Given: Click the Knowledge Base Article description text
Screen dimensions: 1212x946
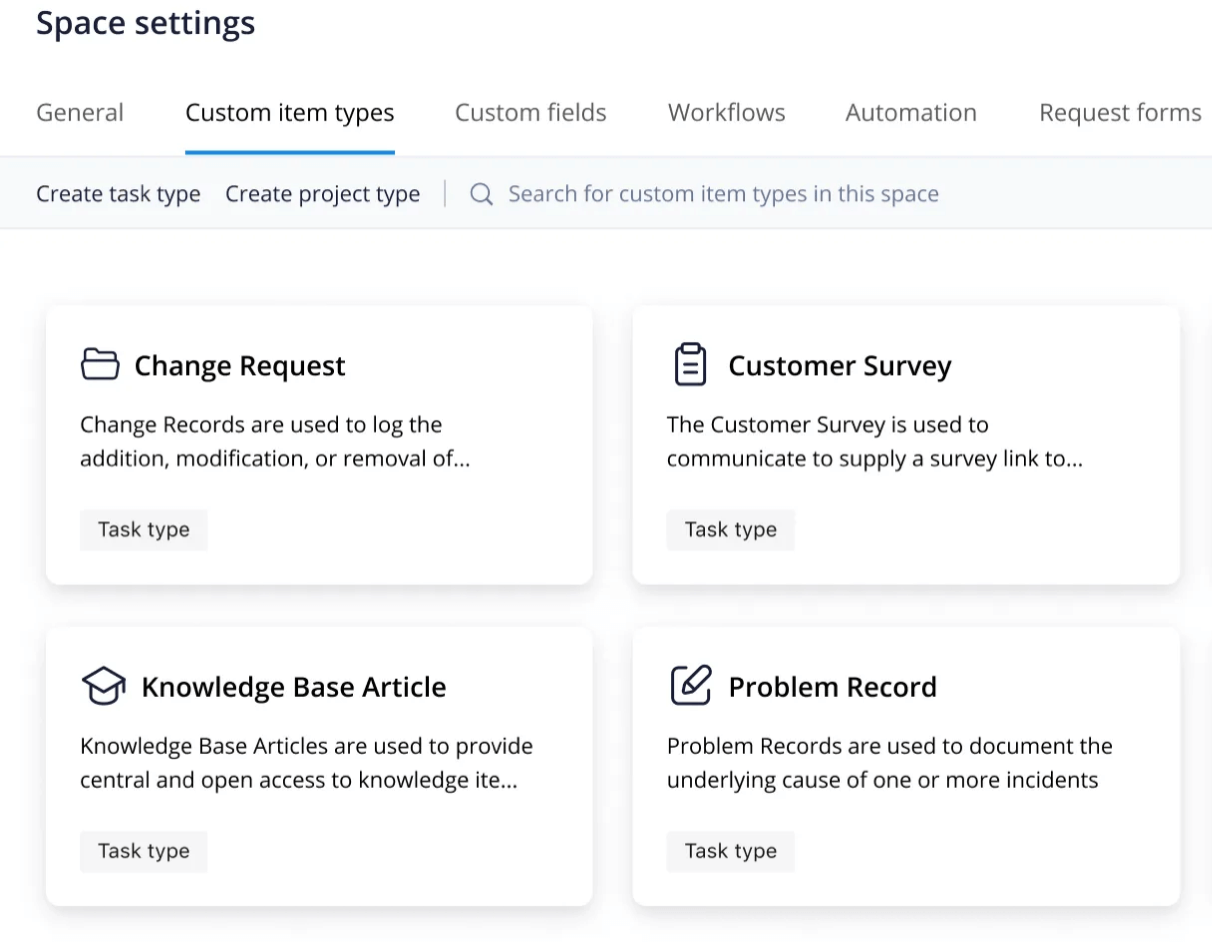Looking at the screenshot, I should click(307, 763).
